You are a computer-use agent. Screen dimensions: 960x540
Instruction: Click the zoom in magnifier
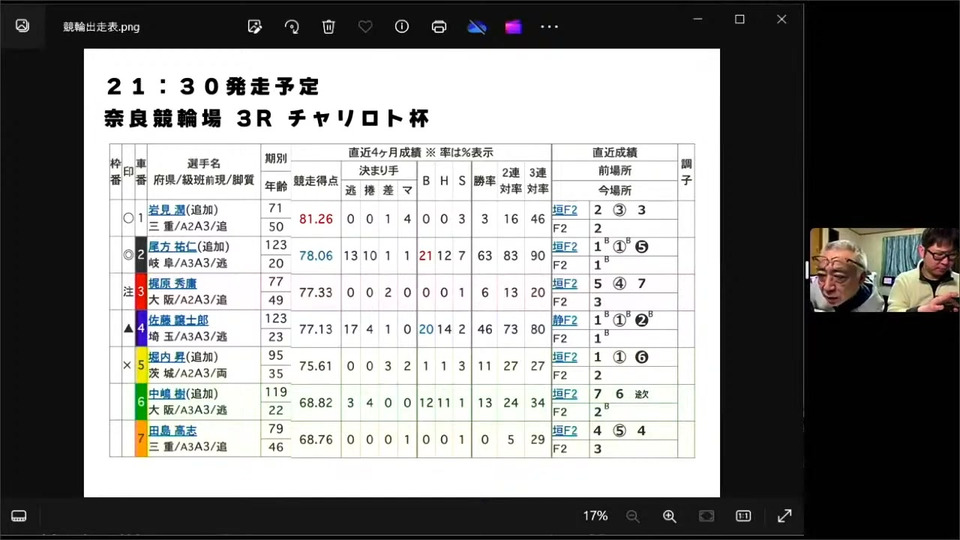click(x=670, y=516)
